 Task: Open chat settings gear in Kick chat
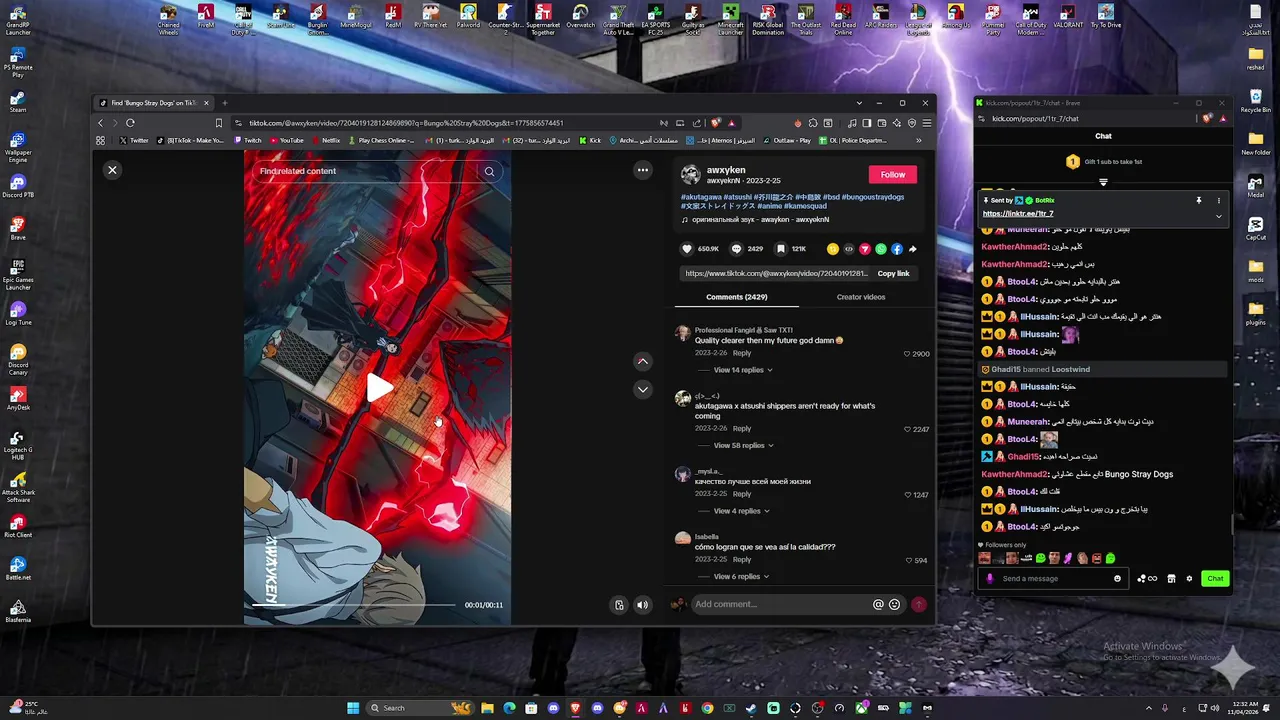(x=1189, y=578)
